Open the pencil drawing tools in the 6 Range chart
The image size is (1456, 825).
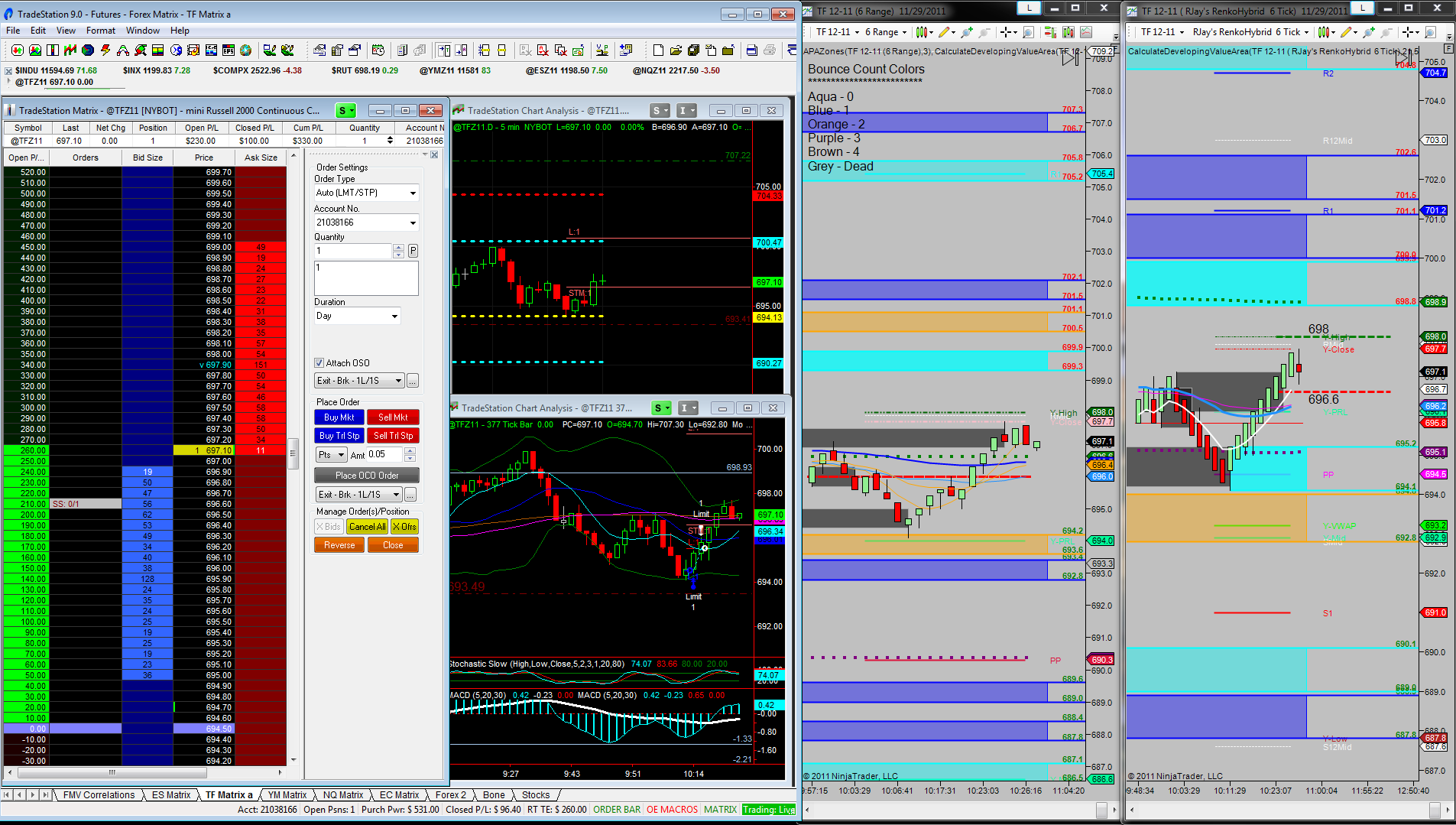(x=947, y=32)
